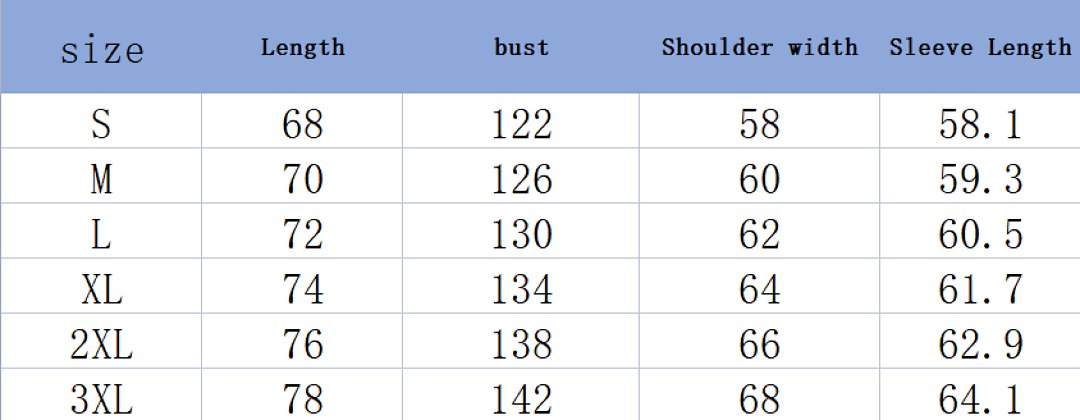Select the bust value 130
The width and height of the screenshot is (1080, 420).
pyautogui.click(x=521, y=235)
